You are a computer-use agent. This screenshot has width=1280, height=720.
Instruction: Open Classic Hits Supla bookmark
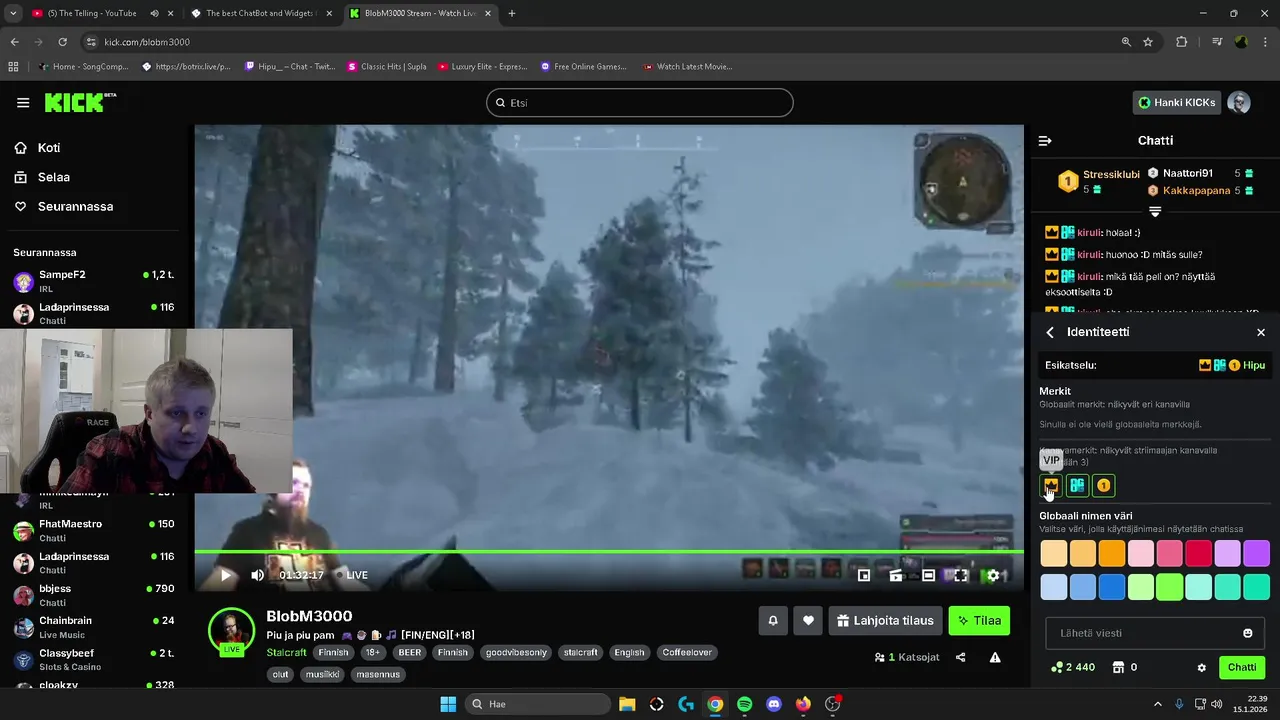click(387, 66)
